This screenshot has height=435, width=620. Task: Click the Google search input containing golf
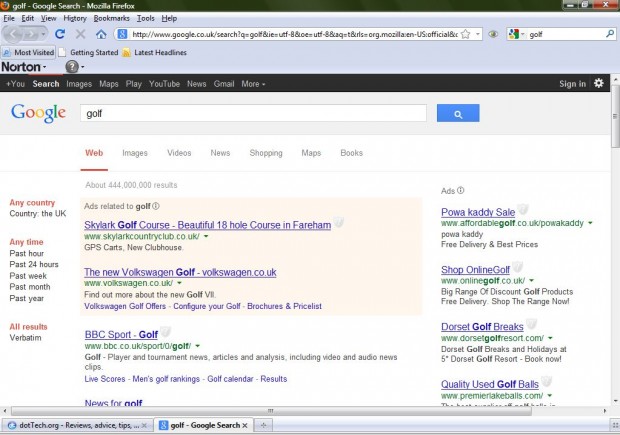[x=253, y=113]
